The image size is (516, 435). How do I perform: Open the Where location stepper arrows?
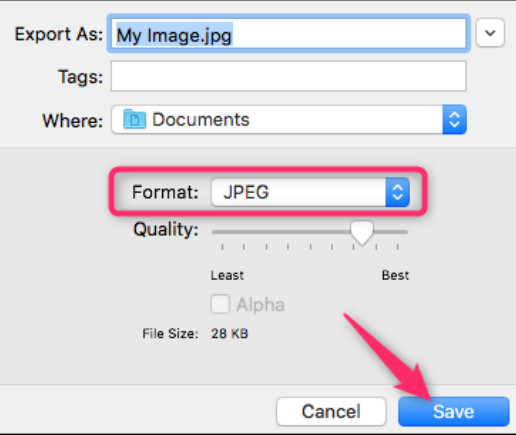click(x=454, y=119)
